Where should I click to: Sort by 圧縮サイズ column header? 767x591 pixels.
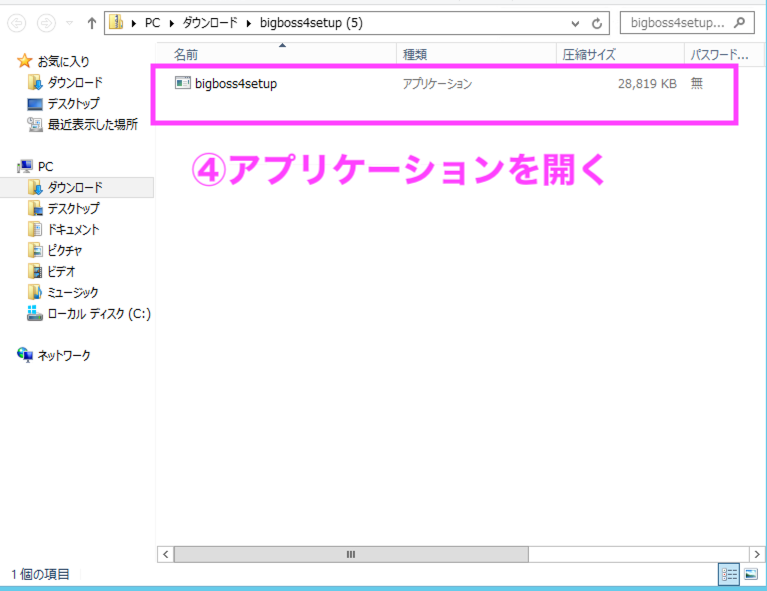coord(589,54)
